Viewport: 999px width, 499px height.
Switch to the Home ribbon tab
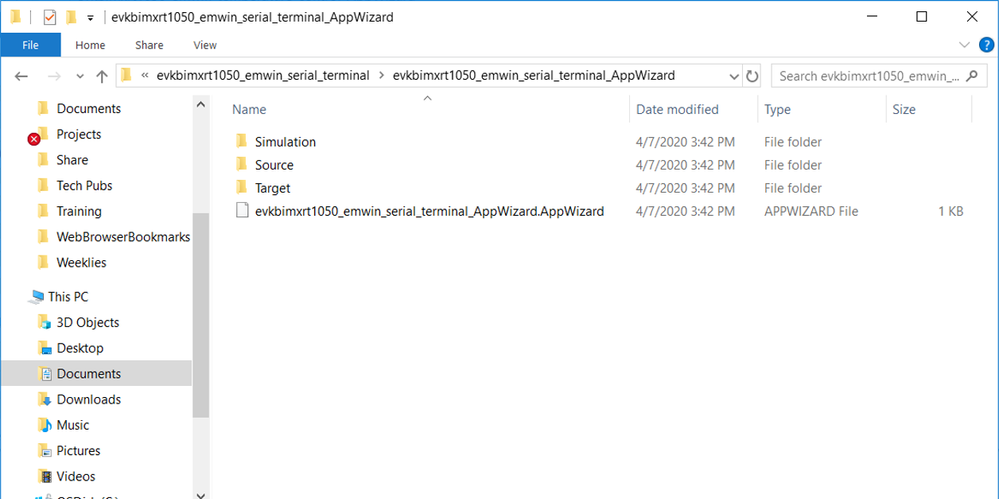pos(90,45)
